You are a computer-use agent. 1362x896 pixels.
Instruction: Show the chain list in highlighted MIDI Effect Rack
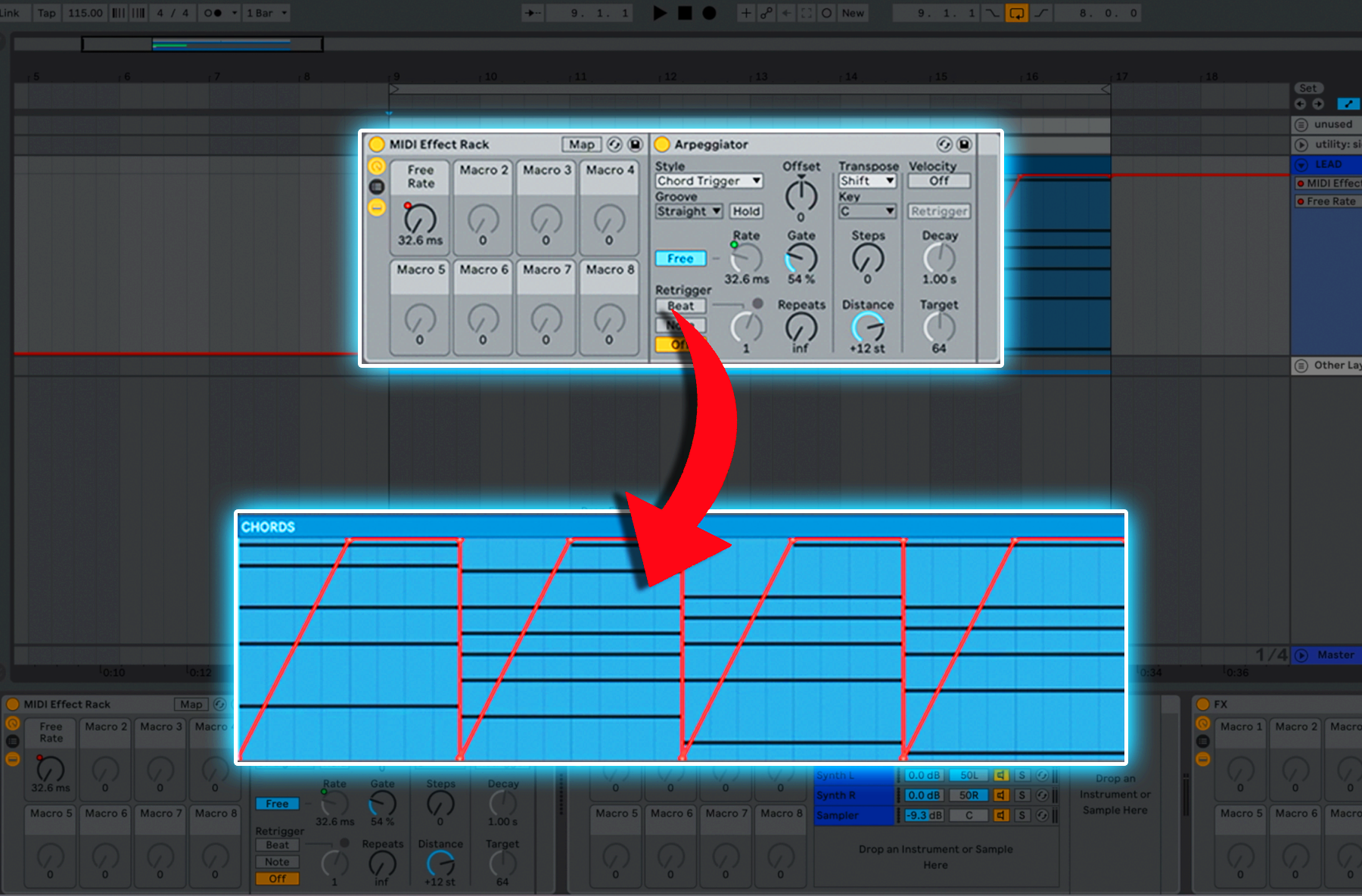[376, 187]
